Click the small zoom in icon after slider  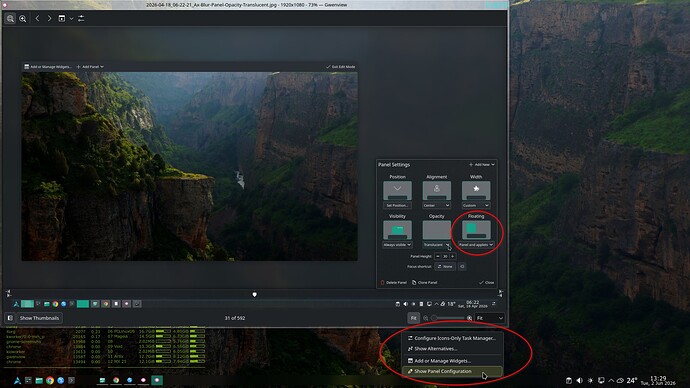pyautogui.click(x=470, y=318)
